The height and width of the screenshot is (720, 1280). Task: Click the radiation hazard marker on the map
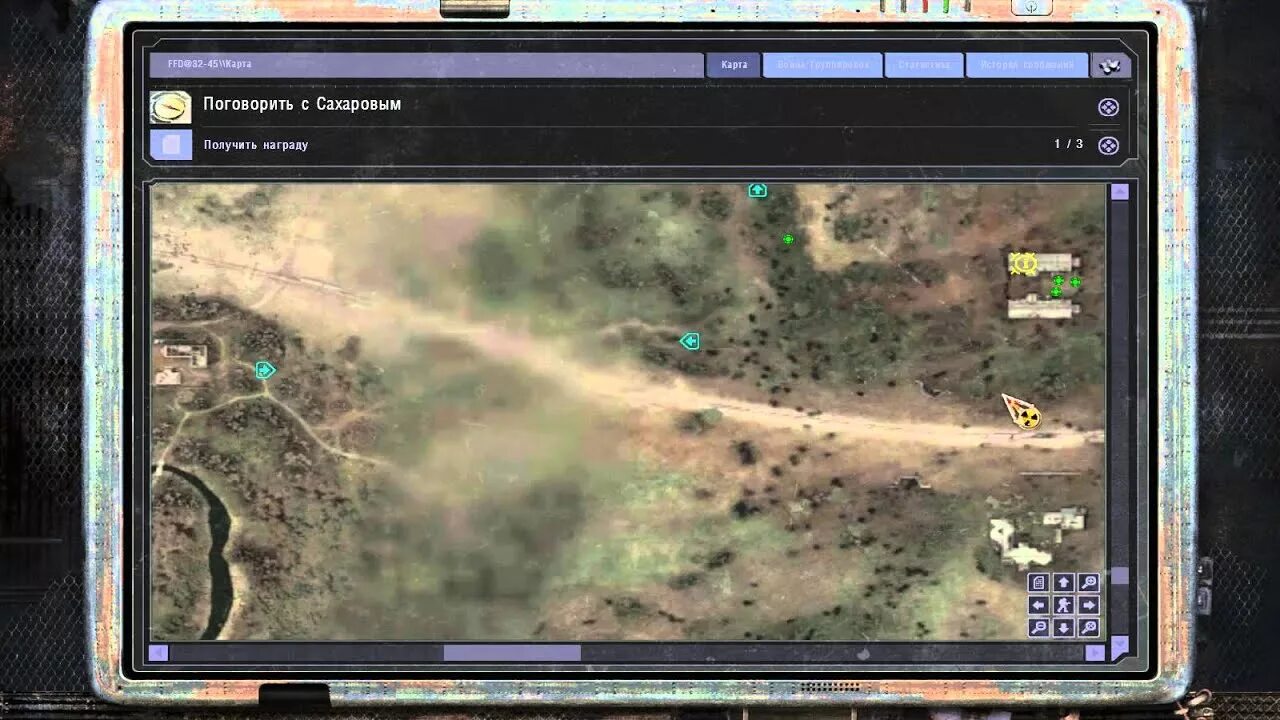click(x=1028, y=416)
